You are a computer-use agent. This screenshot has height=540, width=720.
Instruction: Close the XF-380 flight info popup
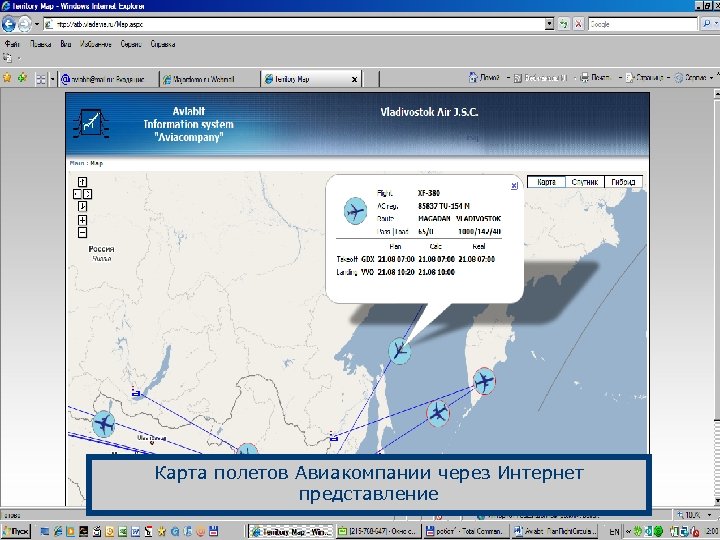[514, 186]
